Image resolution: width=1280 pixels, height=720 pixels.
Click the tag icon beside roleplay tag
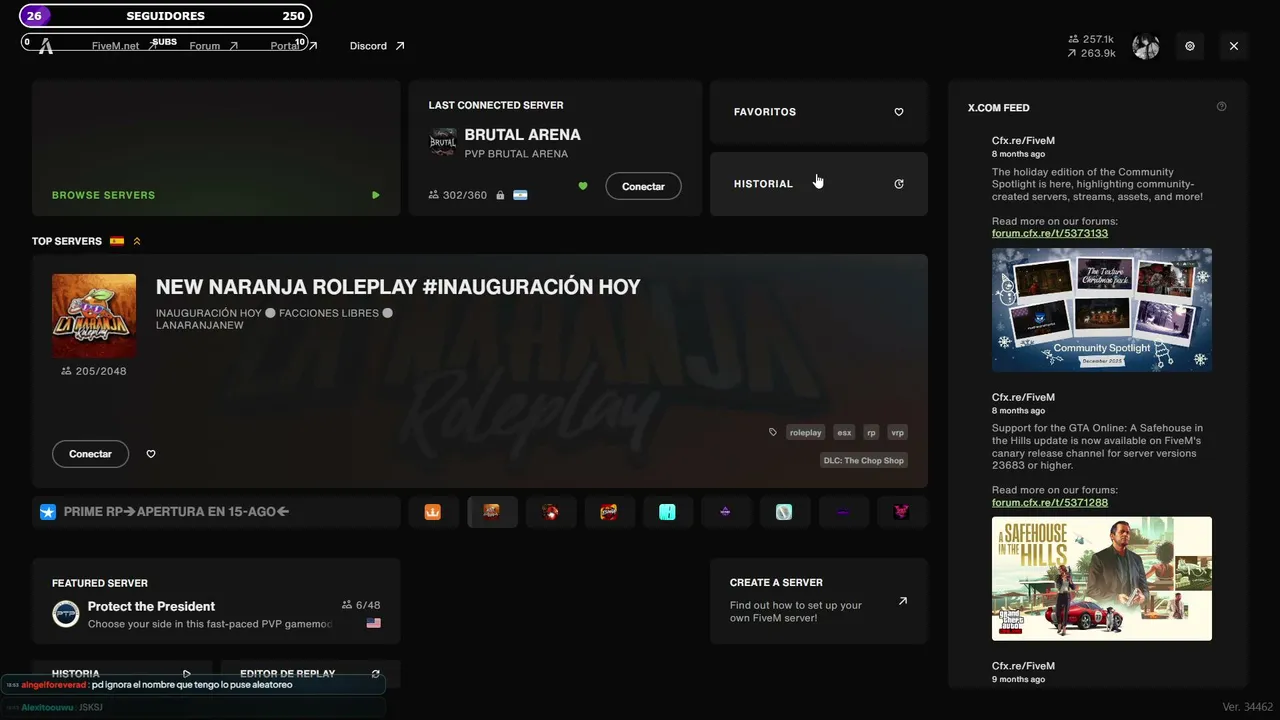(773, 433)
